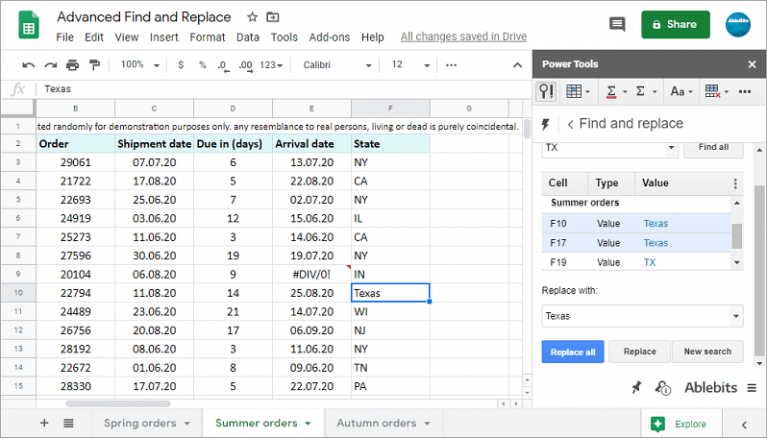Image resolution: width=767 pixels, height=438 pixels.
Task: Open the all sheets list icon
Action: point(68,423)
